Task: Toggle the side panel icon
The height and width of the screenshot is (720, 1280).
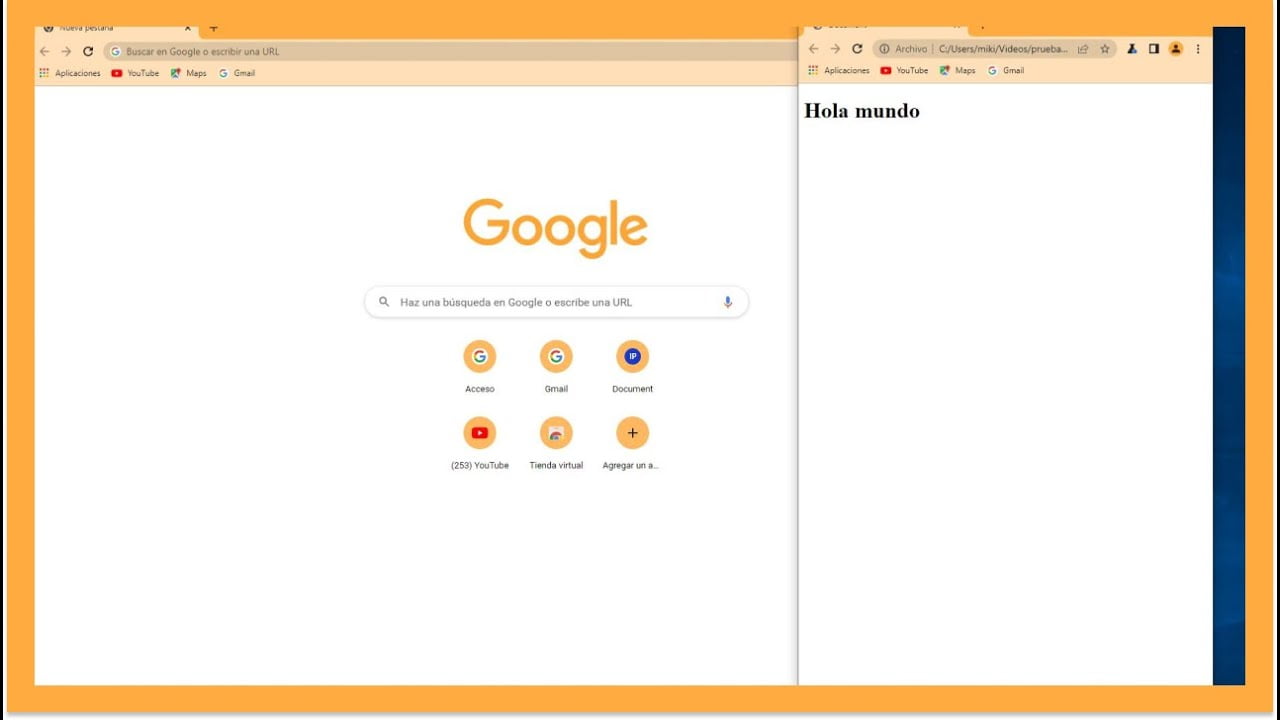Action: [x=1153, y=49]
